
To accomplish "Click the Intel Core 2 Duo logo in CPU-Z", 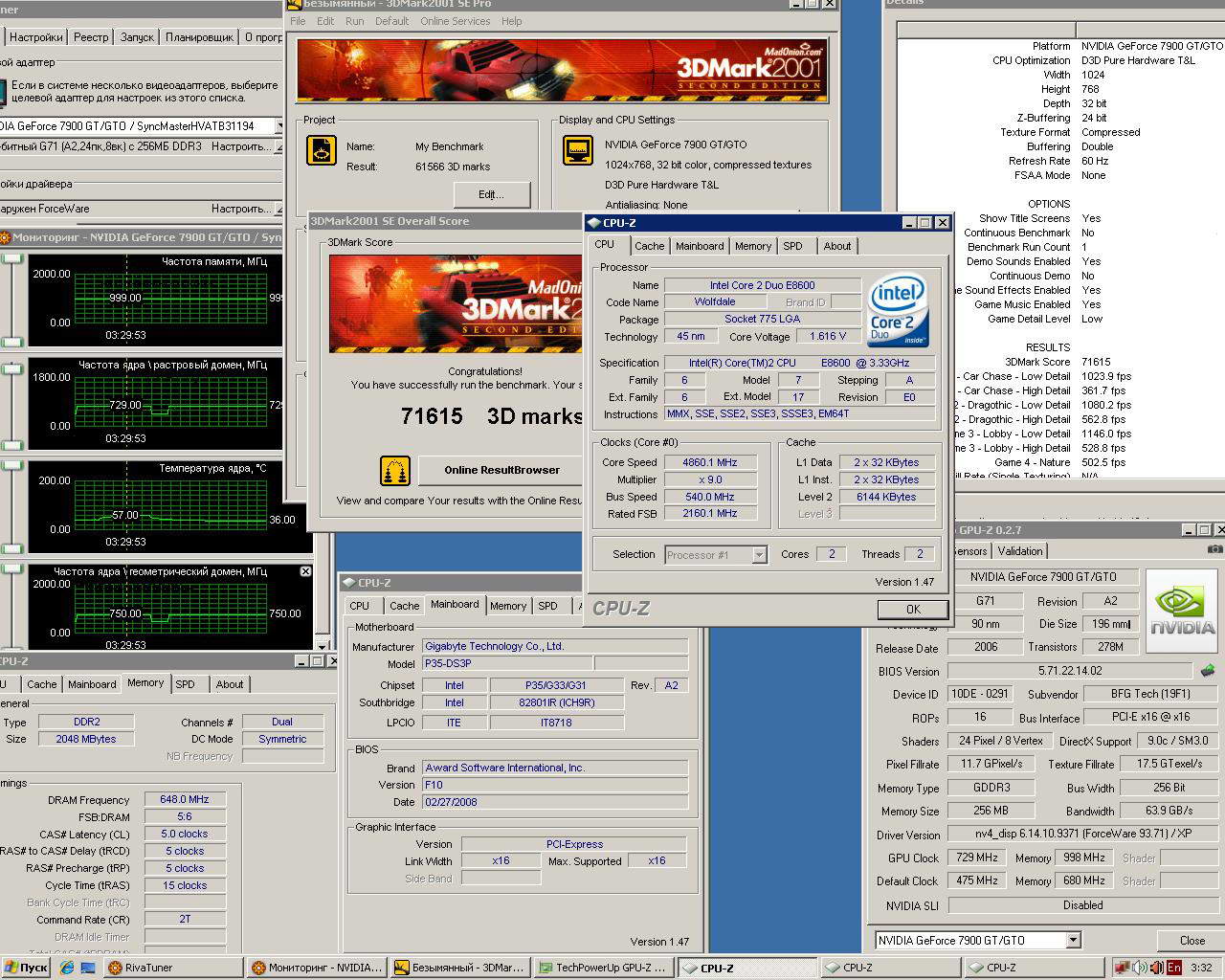I will pyautogui.click(x=898, y=311).
